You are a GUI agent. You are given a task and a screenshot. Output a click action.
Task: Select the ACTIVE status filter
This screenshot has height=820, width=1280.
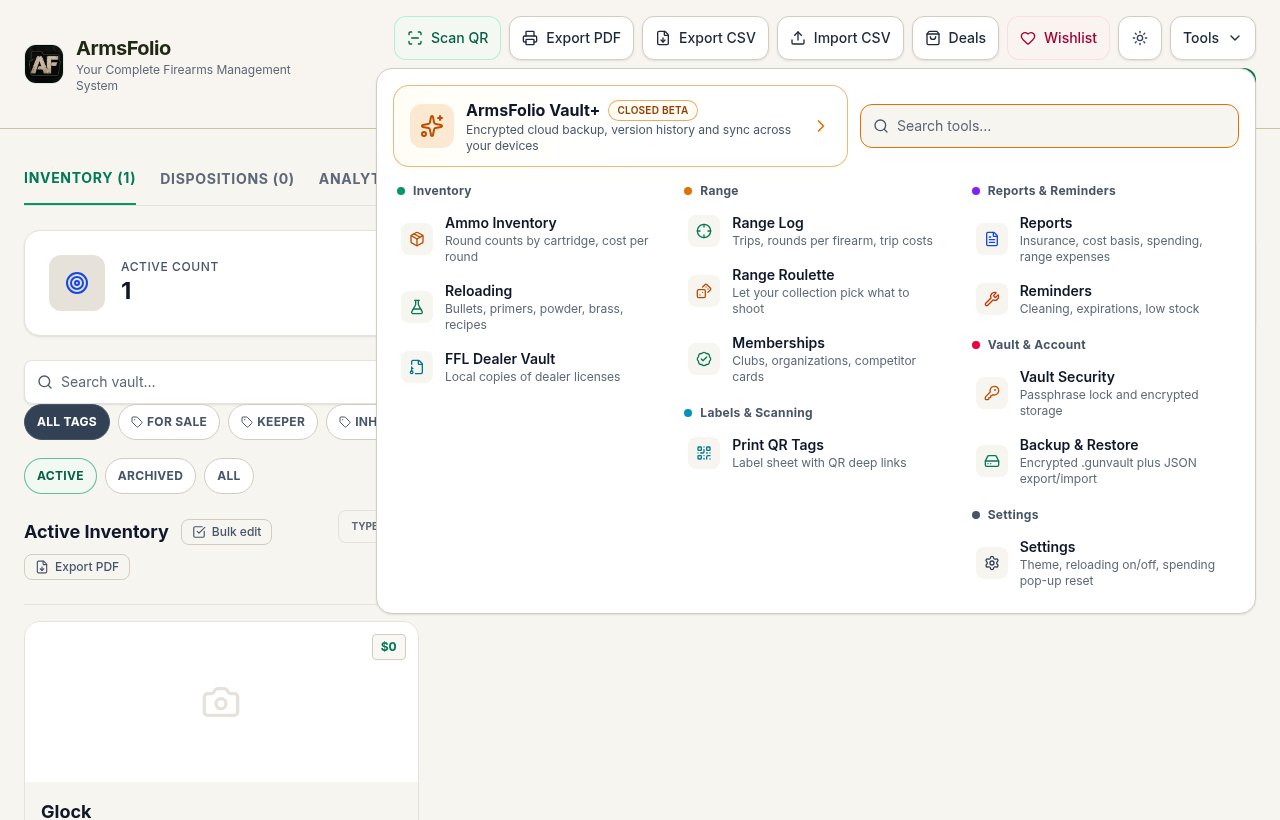point(60,476)
